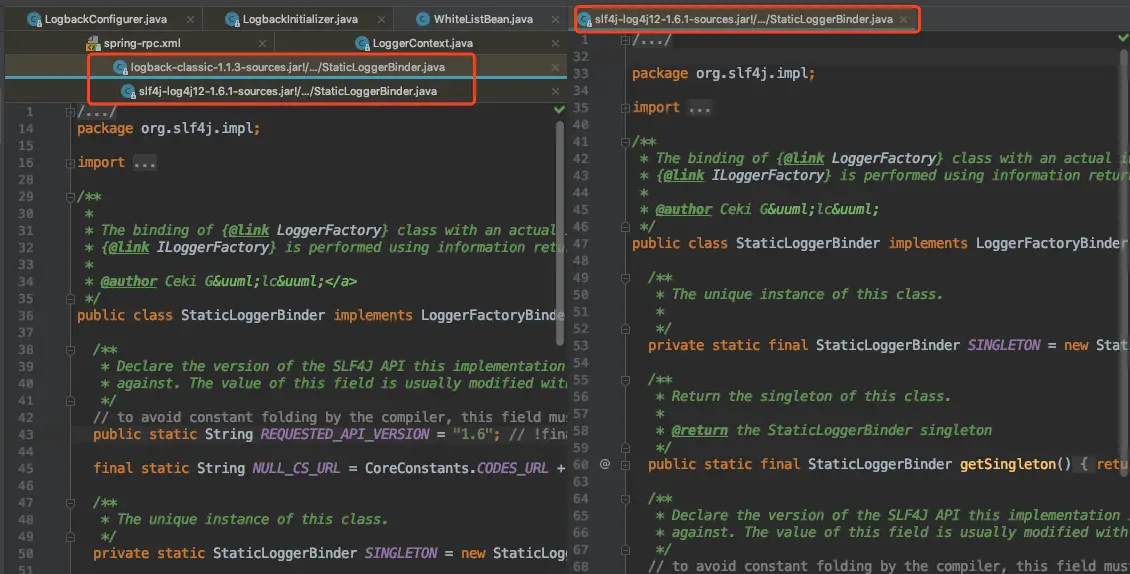Click 'package org.slf4j.impl;' in the right editor

(724, 74)
